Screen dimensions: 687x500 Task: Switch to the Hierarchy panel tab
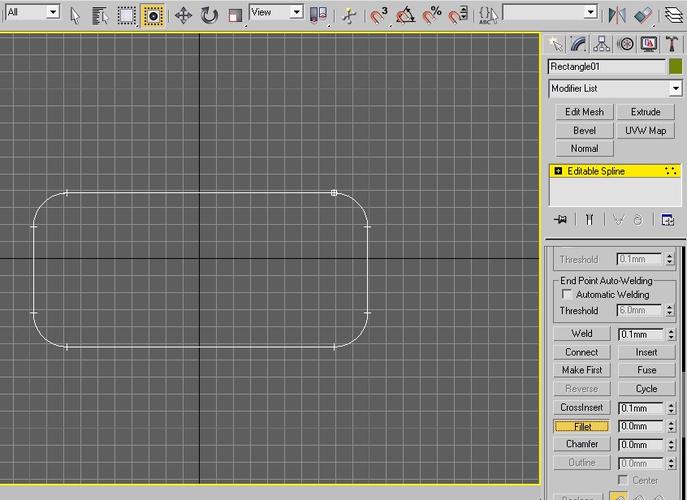point(602,44)
